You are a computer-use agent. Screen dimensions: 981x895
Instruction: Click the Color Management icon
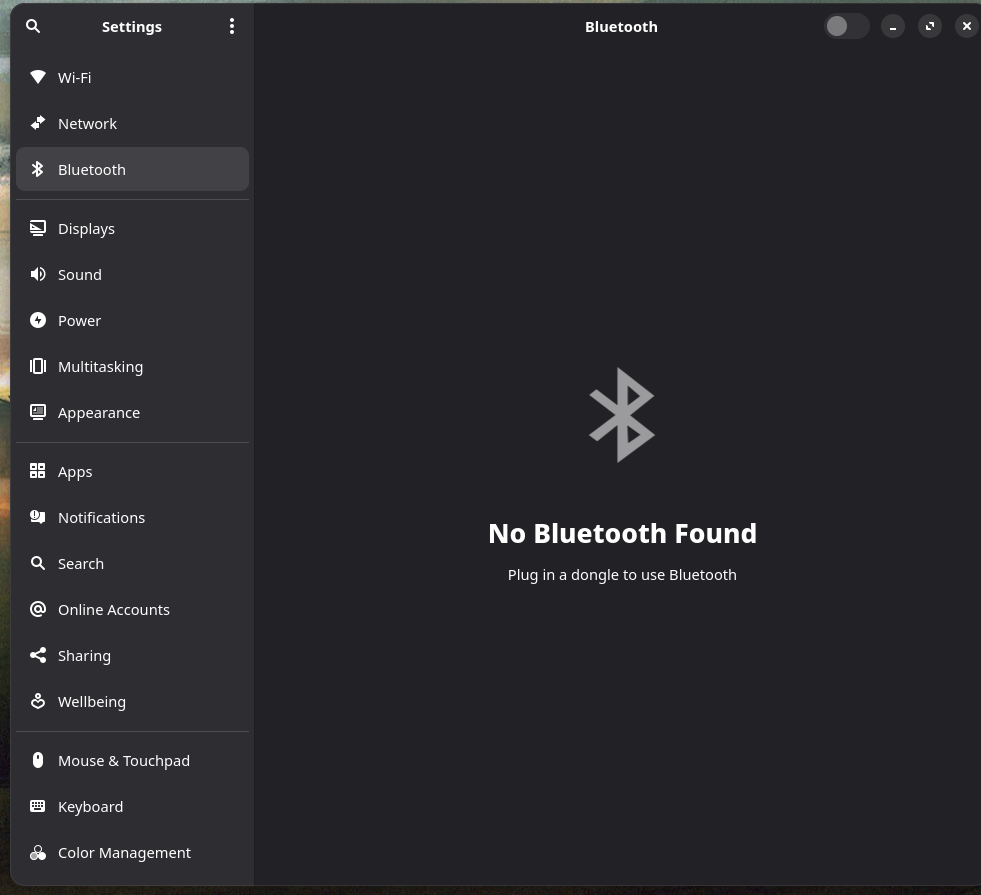pyautogui.click(x=38, y=852)
